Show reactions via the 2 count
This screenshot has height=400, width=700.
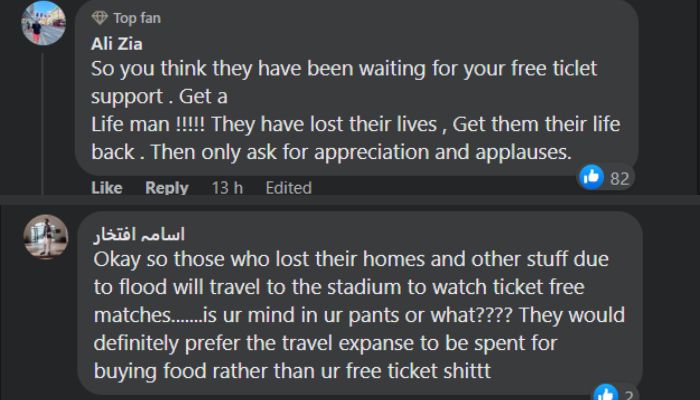point(628,392)
